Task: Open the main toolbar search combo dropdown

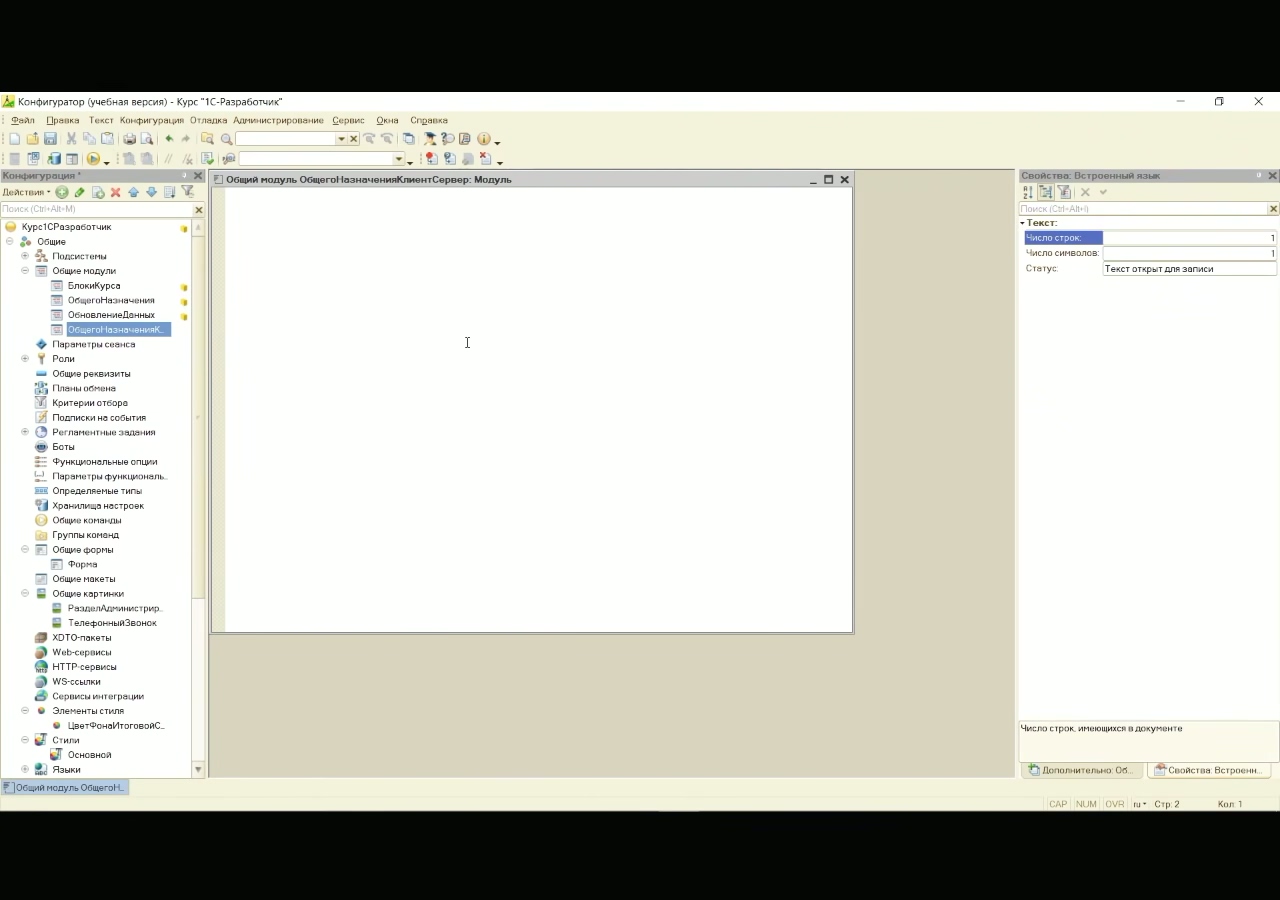Action: click(341, 139)
